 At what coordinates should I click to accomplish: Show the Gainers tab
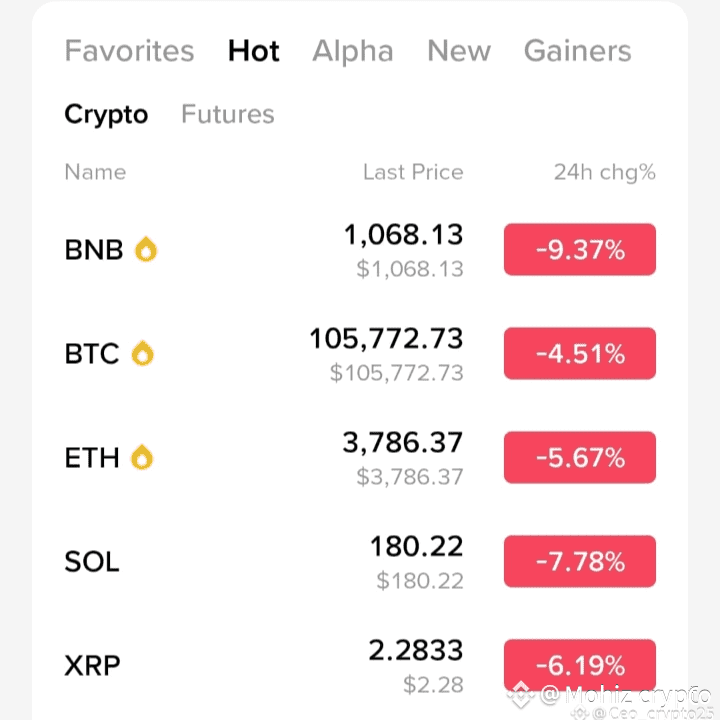(577, 51)
